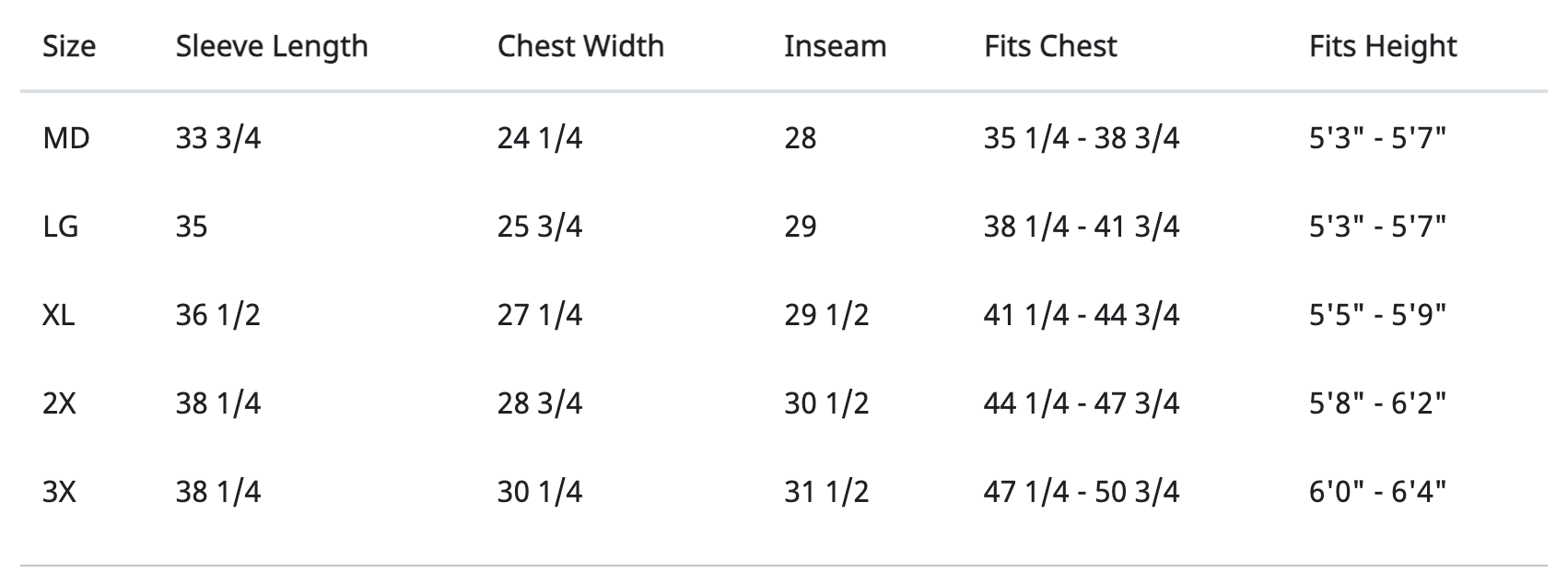Click the MD size row label
The height and width of the screenshot is (584, 1568).
click(x=66, y=138)
